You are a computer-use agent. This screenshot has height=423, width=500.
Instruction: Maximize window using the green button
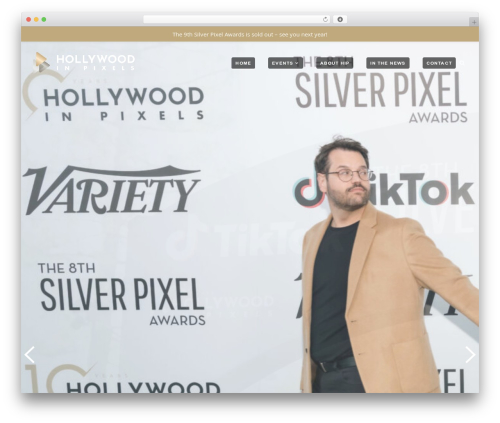(x=44, y=20)
